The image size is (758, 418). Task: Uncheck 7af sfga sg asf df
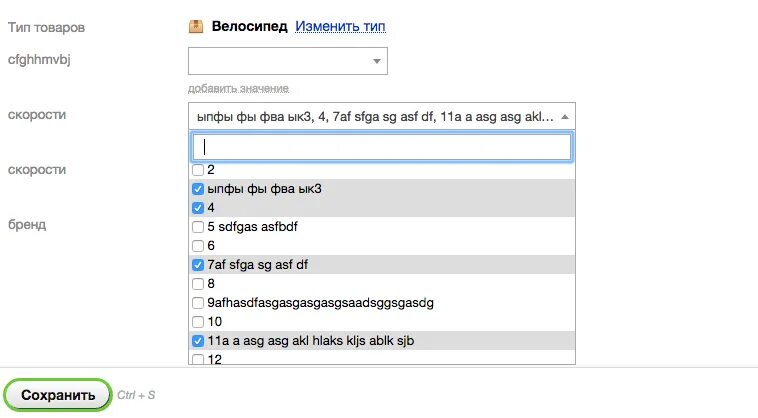pos(198,265)
